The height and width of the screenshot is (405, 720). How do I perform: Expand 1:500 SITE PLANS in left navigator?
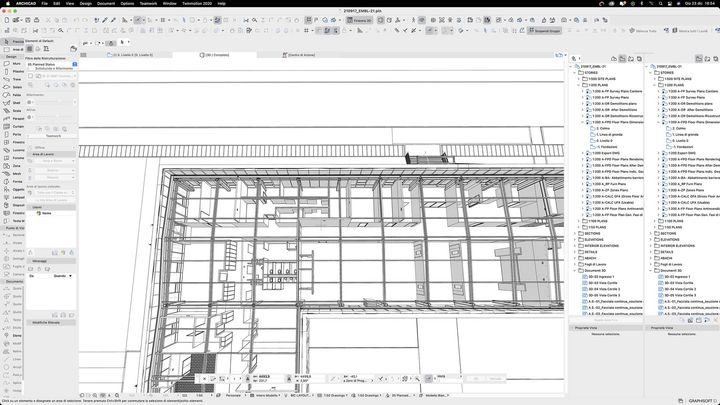[x=579, y=79]
